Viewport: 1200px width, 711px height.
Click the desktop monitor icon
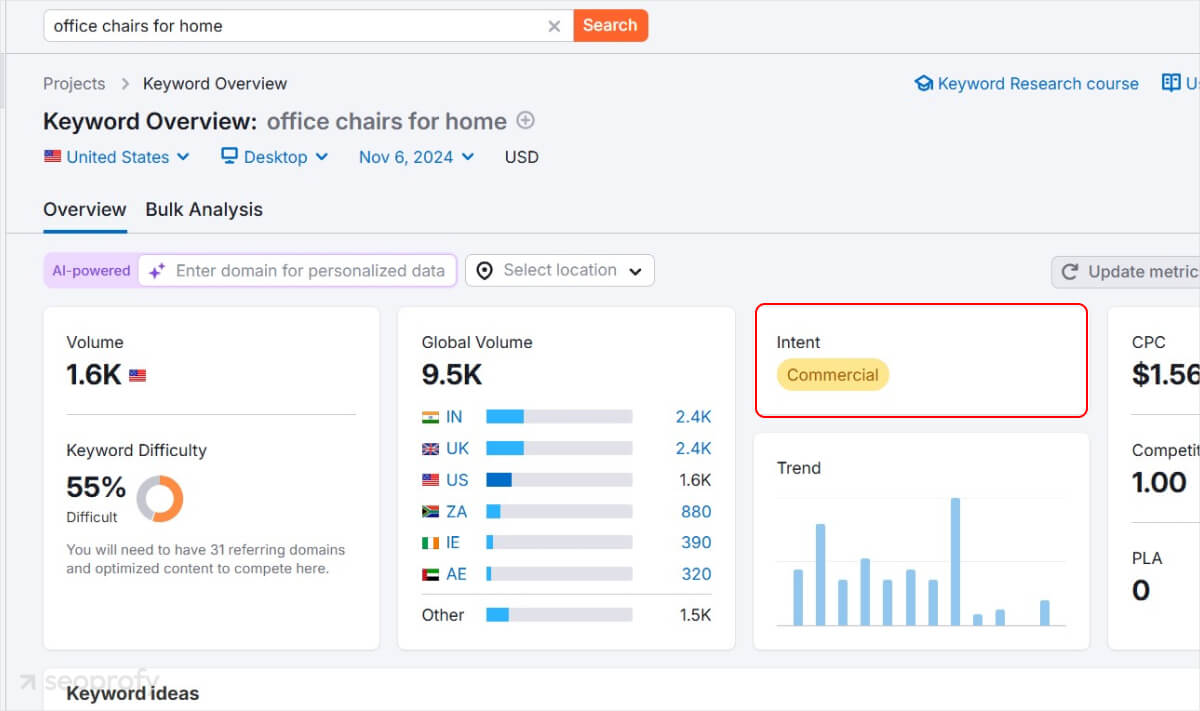coord(229,156)
